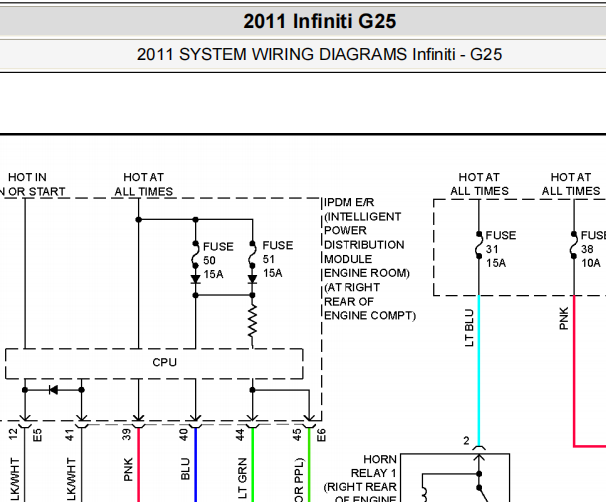Screen dimensions: 606x502
Task: Select "HOT AT ALL TIMES" above fuse 31
Action: click(x=479, y=184)
